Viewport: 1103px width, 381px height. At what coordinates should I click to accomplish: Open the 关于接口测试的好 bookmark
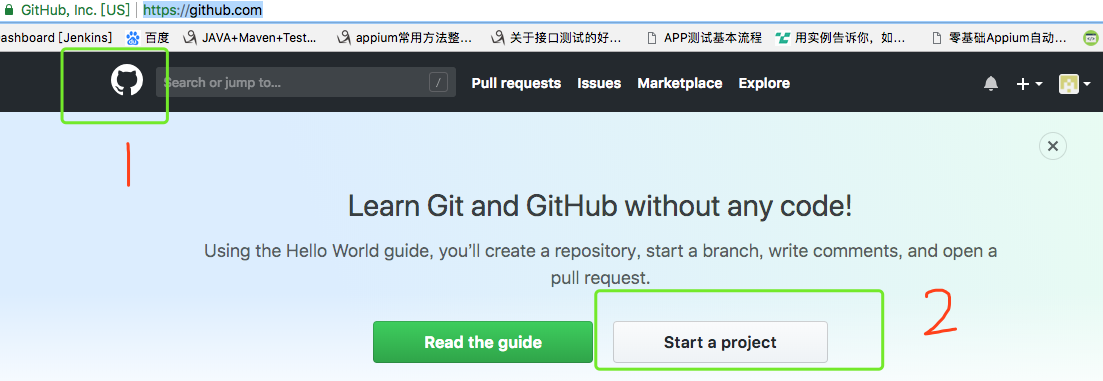click(x=556, y=38)
